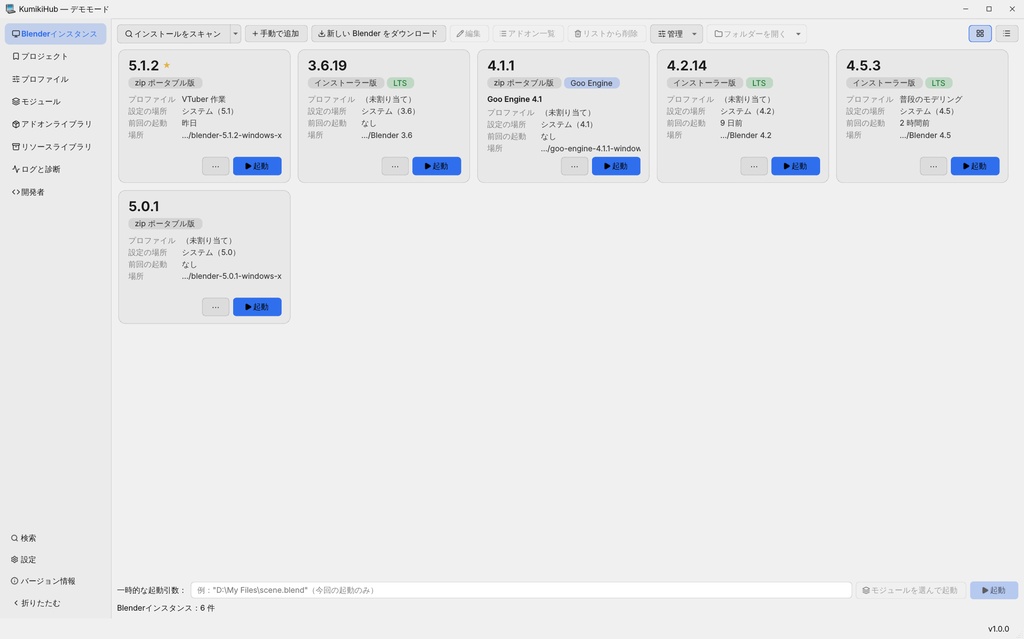Screen dimensions: 1024x639
Task: Open the more options menu for Blender 5.0.1
Action: [216, 307]
